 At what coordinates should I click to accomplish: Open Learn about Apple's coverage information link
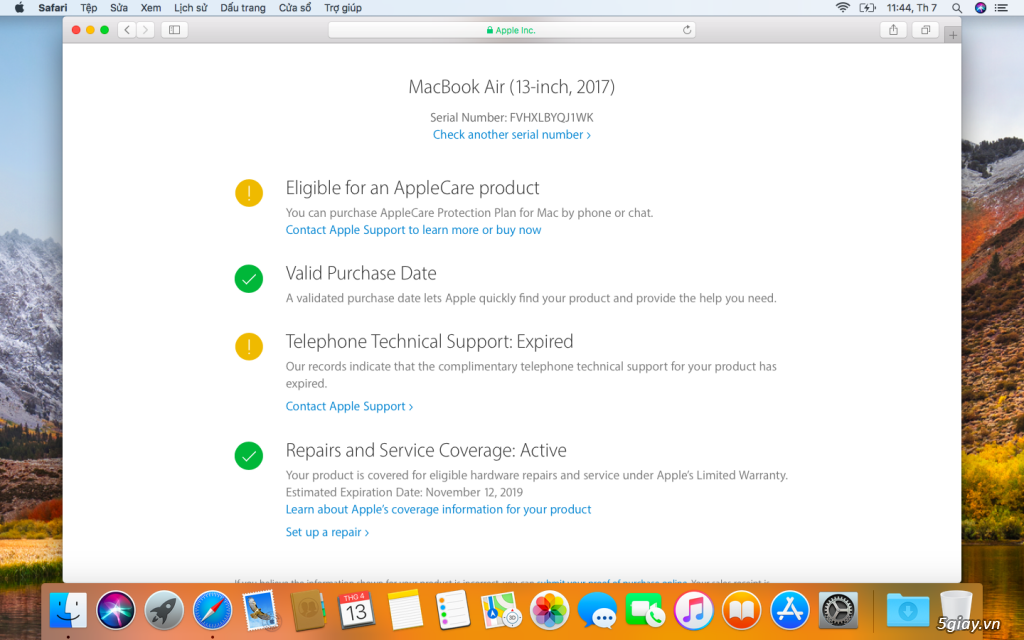438,509
